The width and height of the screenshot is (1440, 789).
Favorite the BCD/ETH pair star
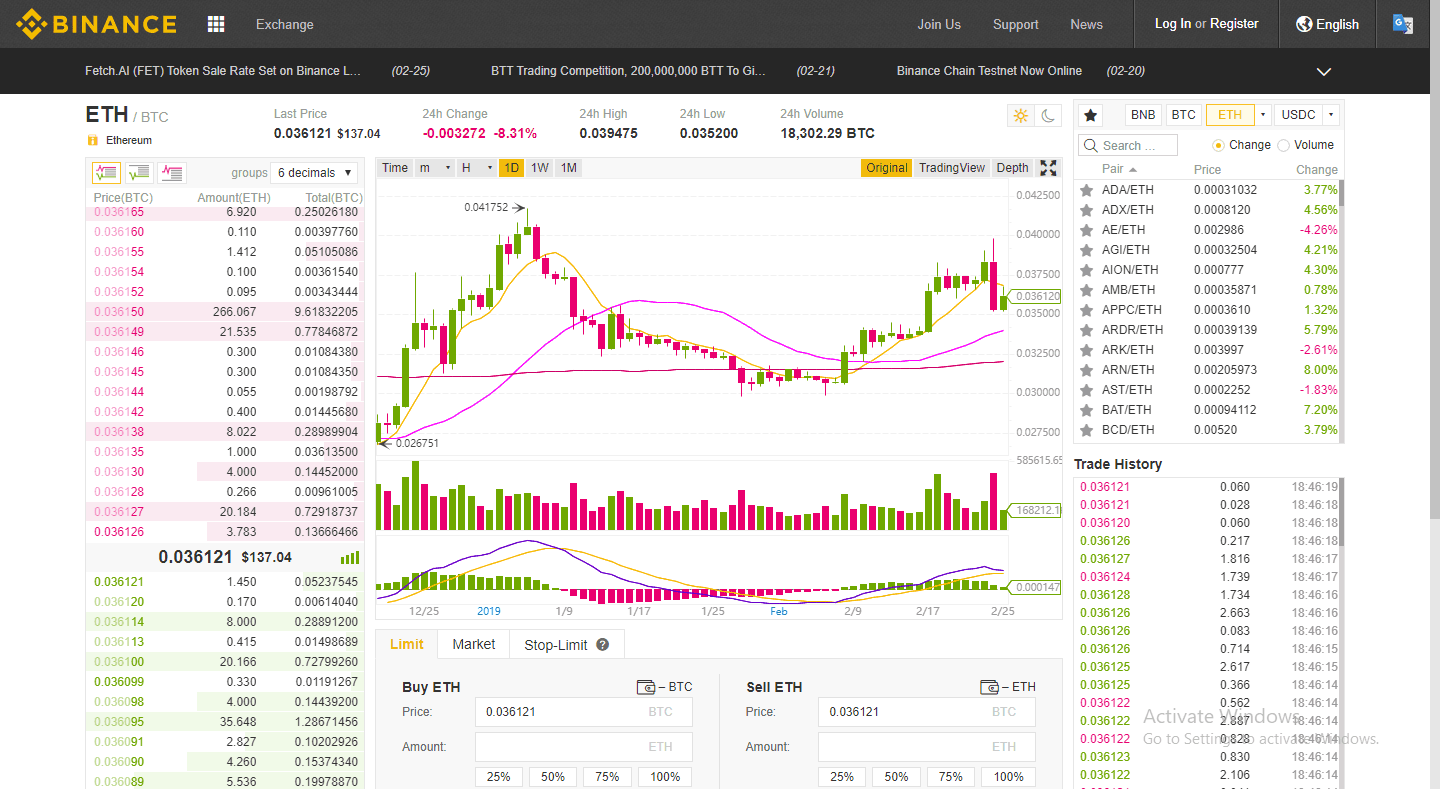tap(1086, 430)
